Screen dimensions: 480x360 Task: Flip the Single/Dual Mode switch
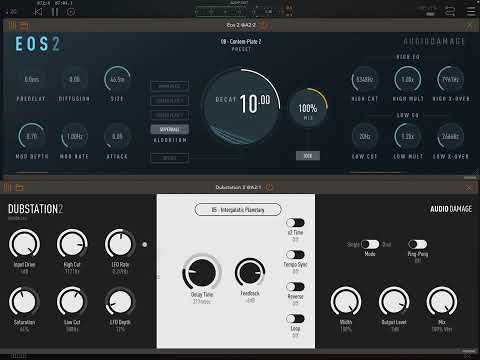[x=370, y=244]
